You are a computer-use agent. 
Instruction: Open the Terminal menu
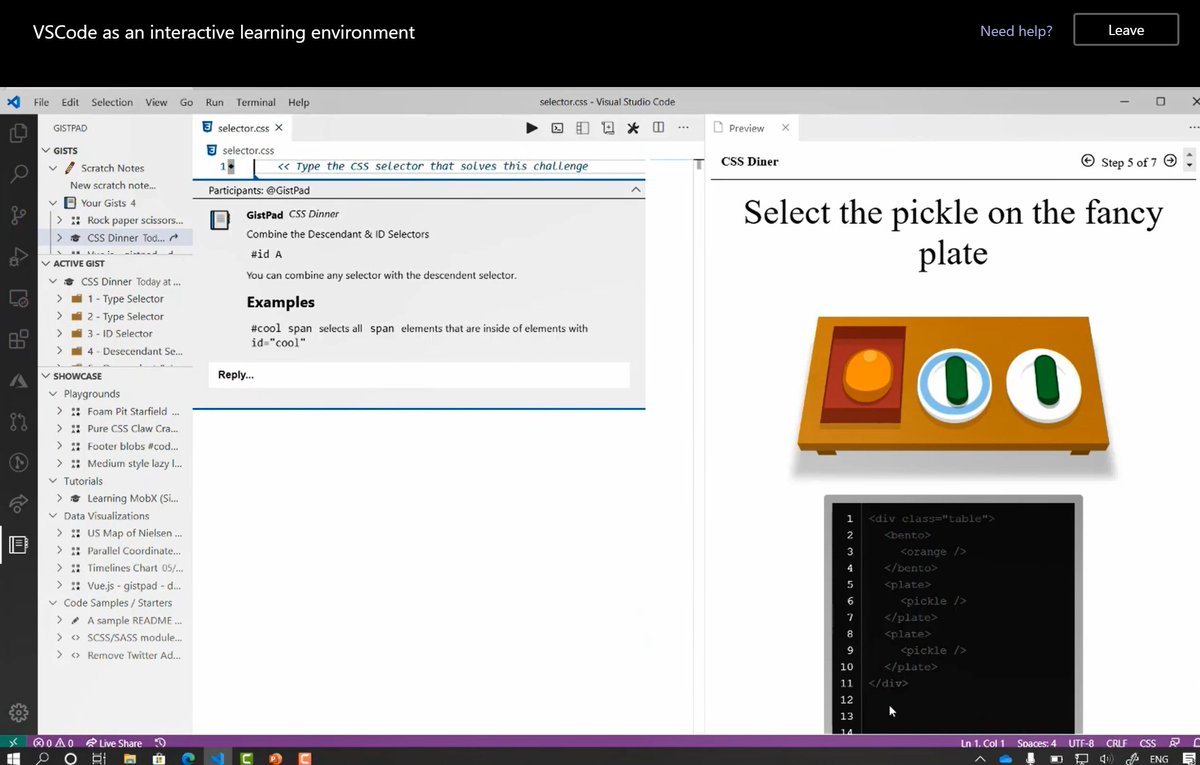[x=255, y=101]
